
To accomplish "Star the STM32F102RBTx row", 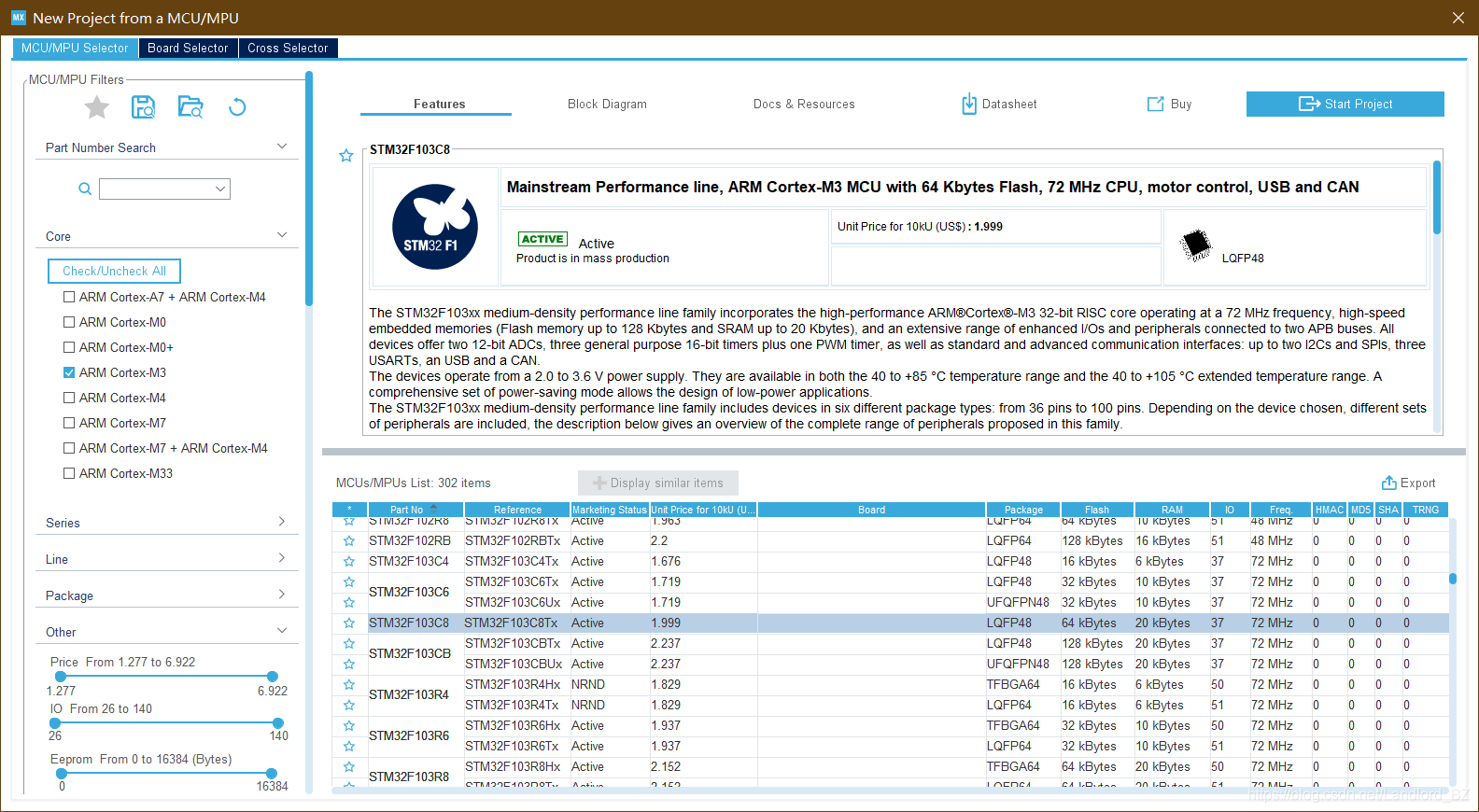I will click(x=349, y=541).
